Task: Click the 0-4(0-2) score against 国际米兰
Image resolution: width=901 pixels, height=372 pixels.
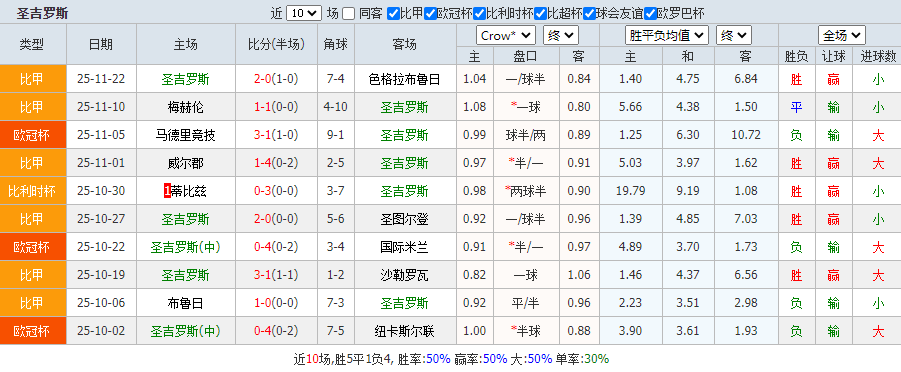Action: (276, 248)
